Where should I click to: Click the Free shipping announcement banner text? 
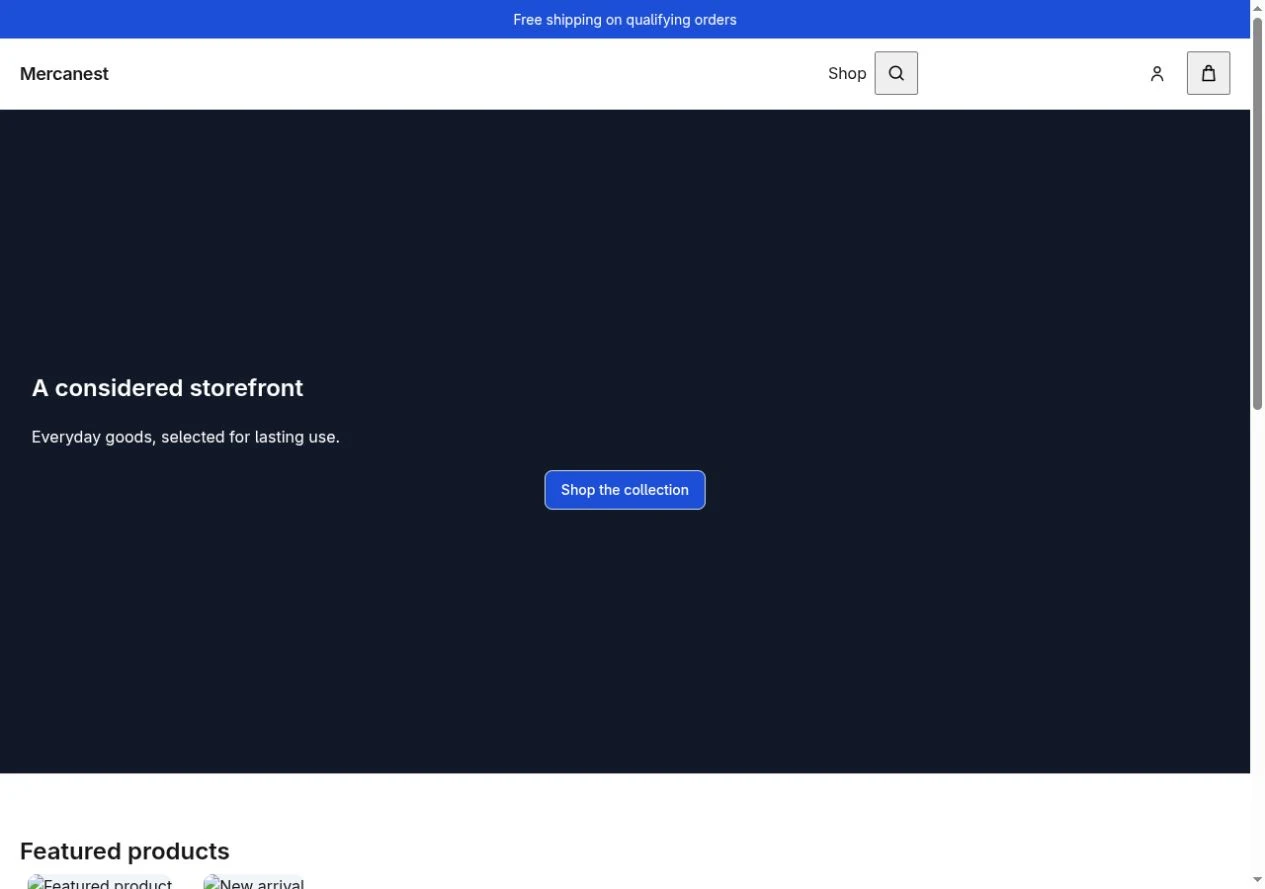pyautogui.click(x=625, y=20)
